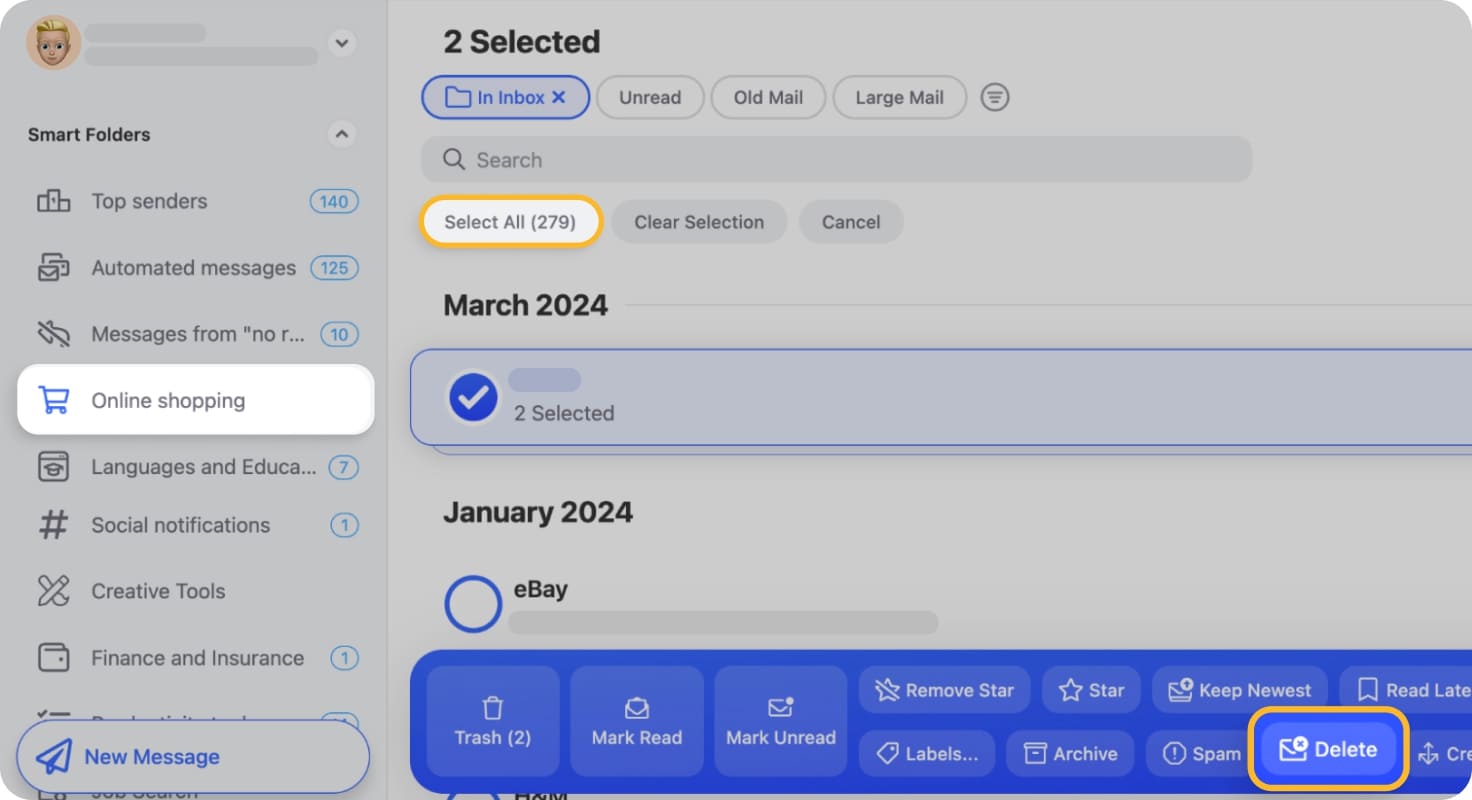Open the account switcher chevron

341,43
